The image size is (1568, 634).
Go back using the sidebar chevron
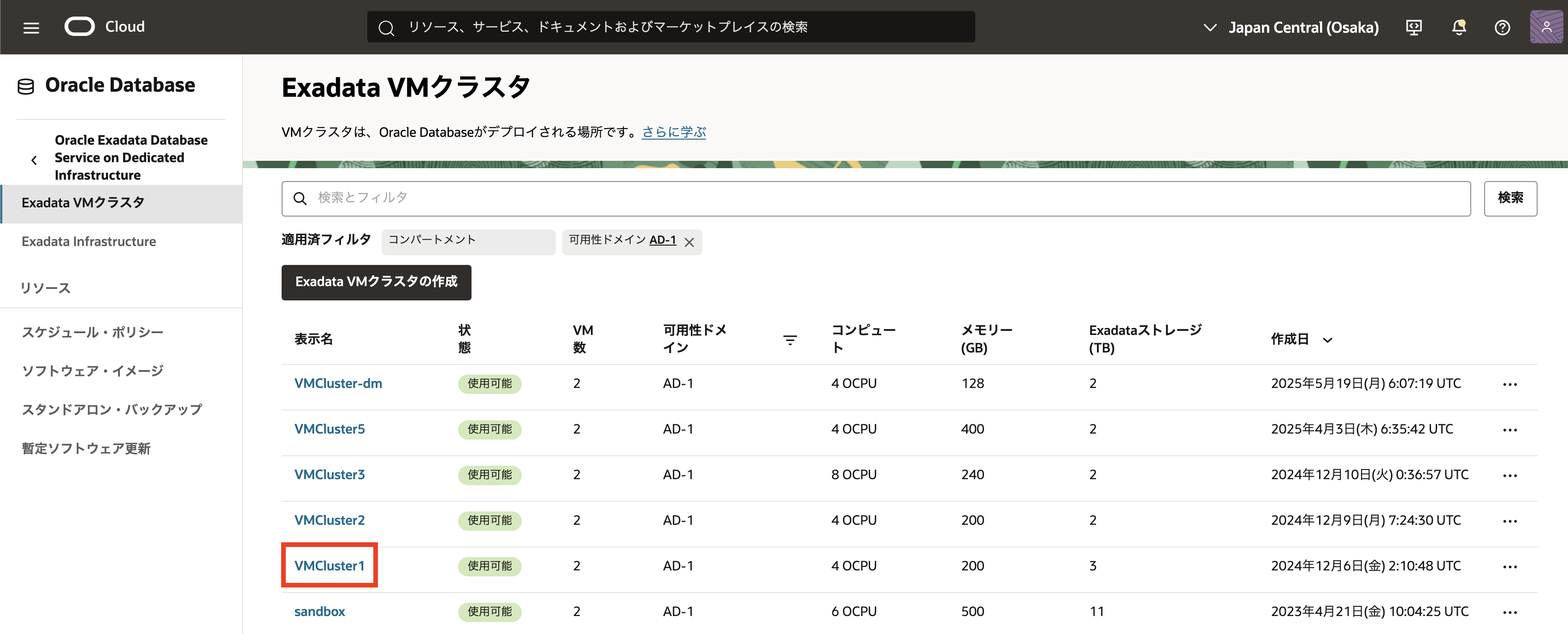tap(34, 160)
